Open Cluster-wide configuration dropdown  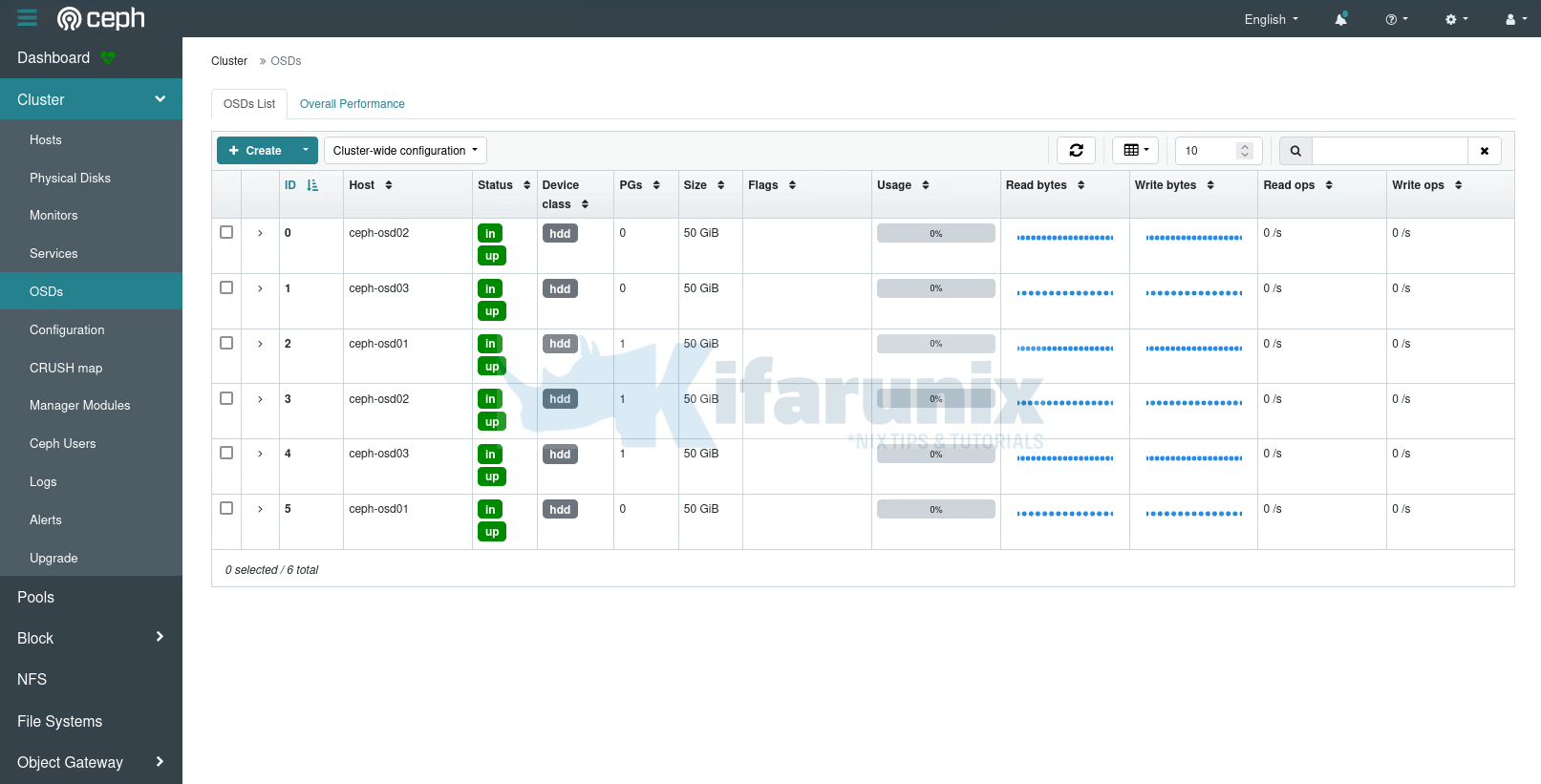coord(405,151)
